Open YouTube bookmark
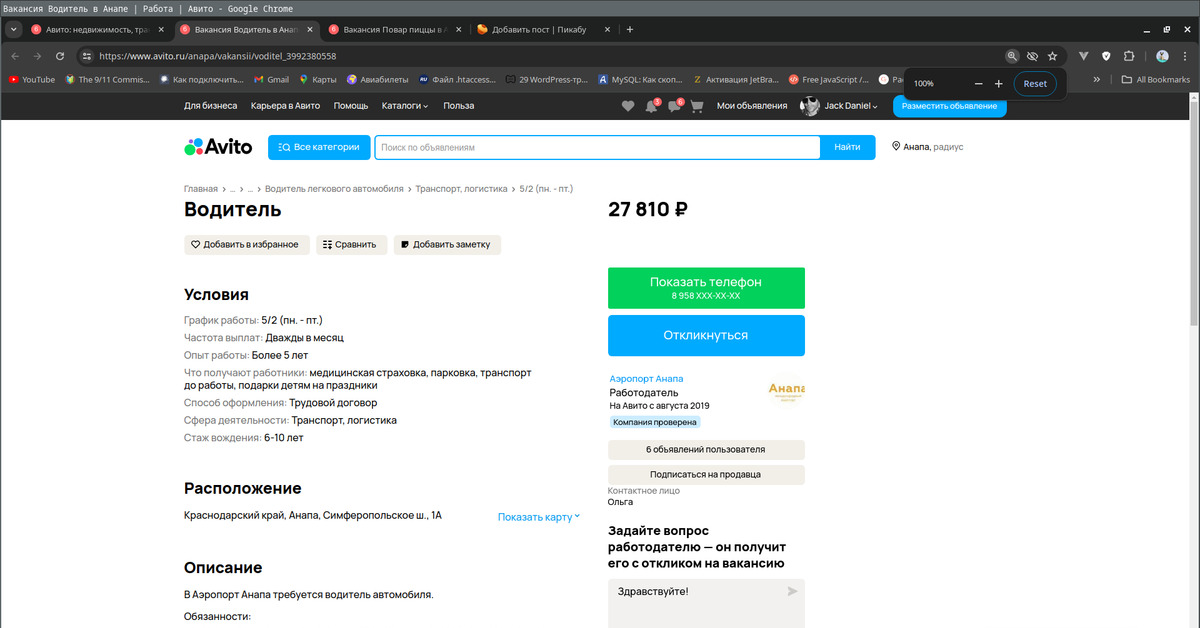Image resolution: width=1200 pixels, height=628 pixels. [x=32, y=79]
